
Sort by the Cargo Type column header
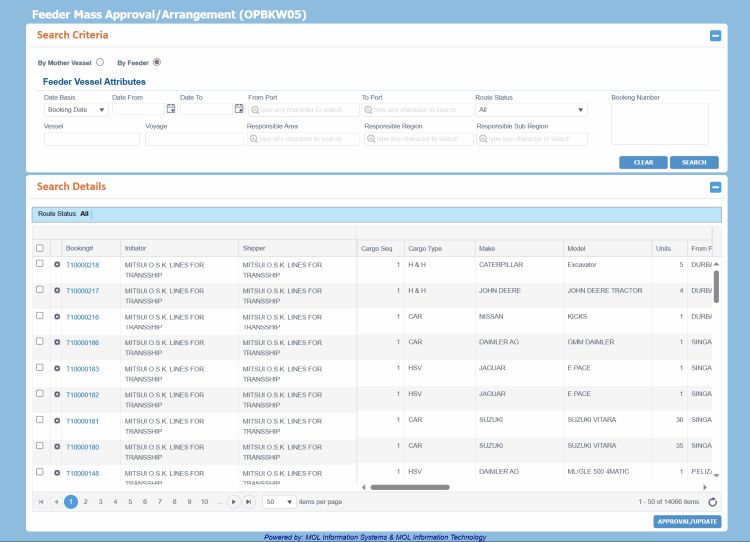tap(425, 248)
